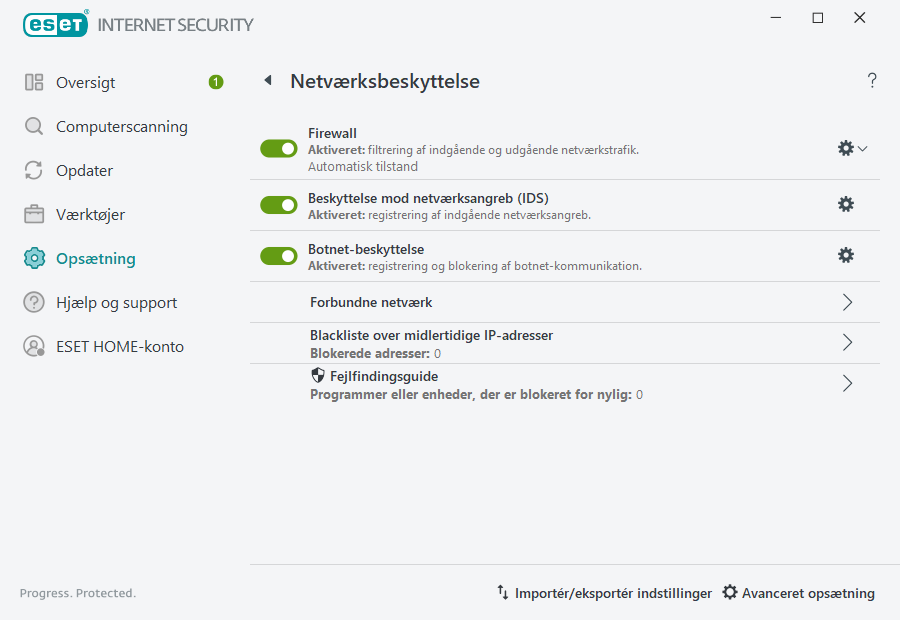Image resolution: width=900 pixels, height=620 pixels.
Task: Click the help question mark icon
Action: (871, 80)
